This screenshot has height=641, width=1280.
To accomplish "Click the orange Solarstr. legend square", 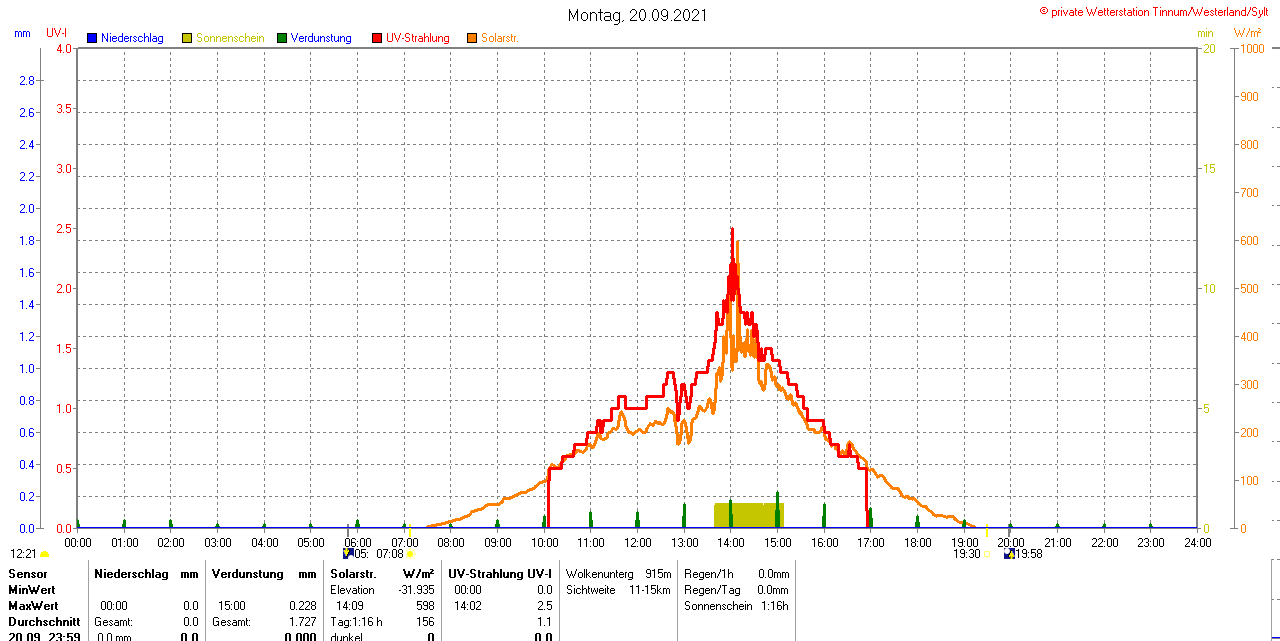I will click(472, 38).
